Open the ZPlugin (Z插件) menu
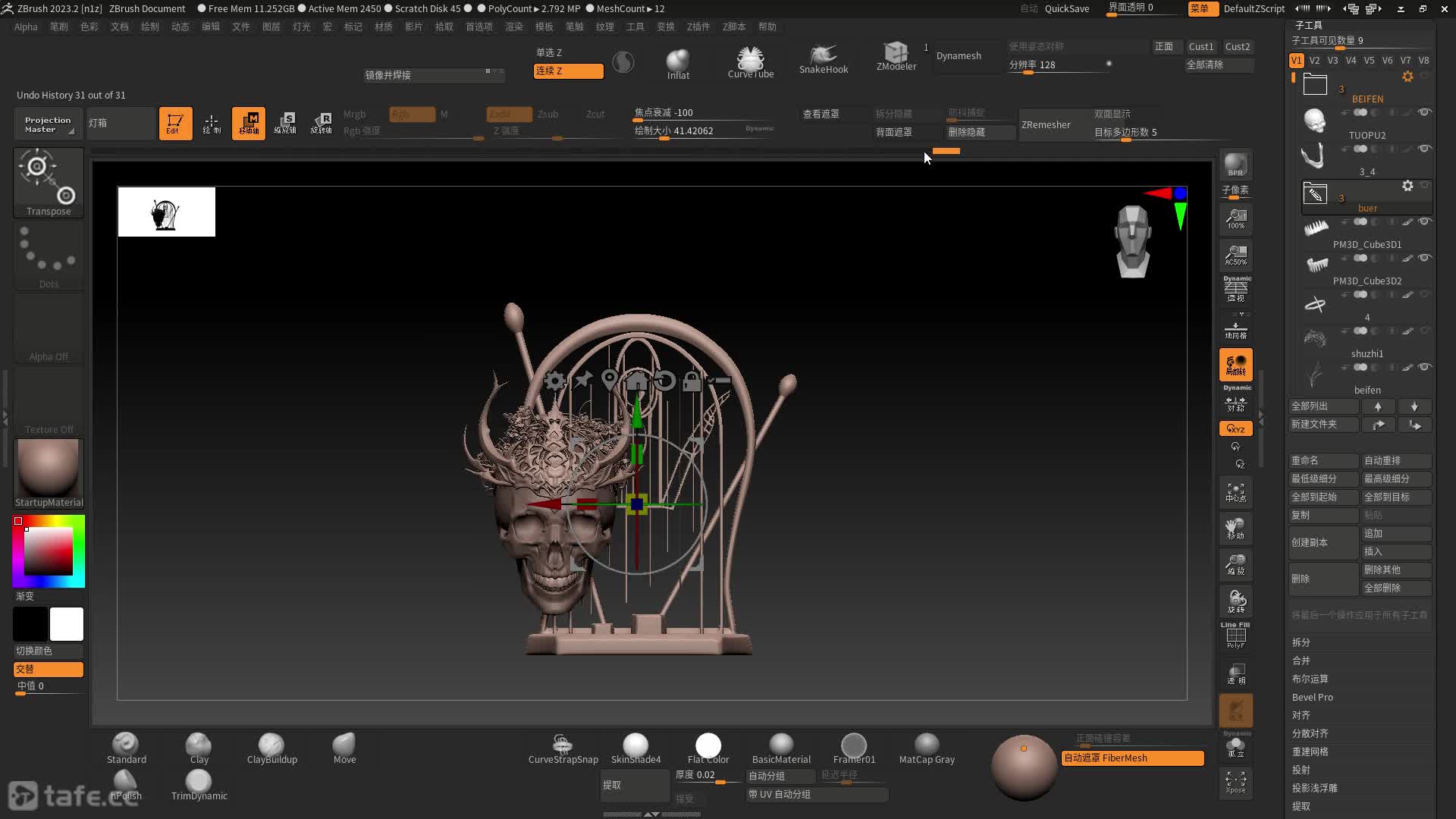1456x819 pixels. (x=698, y=27)
